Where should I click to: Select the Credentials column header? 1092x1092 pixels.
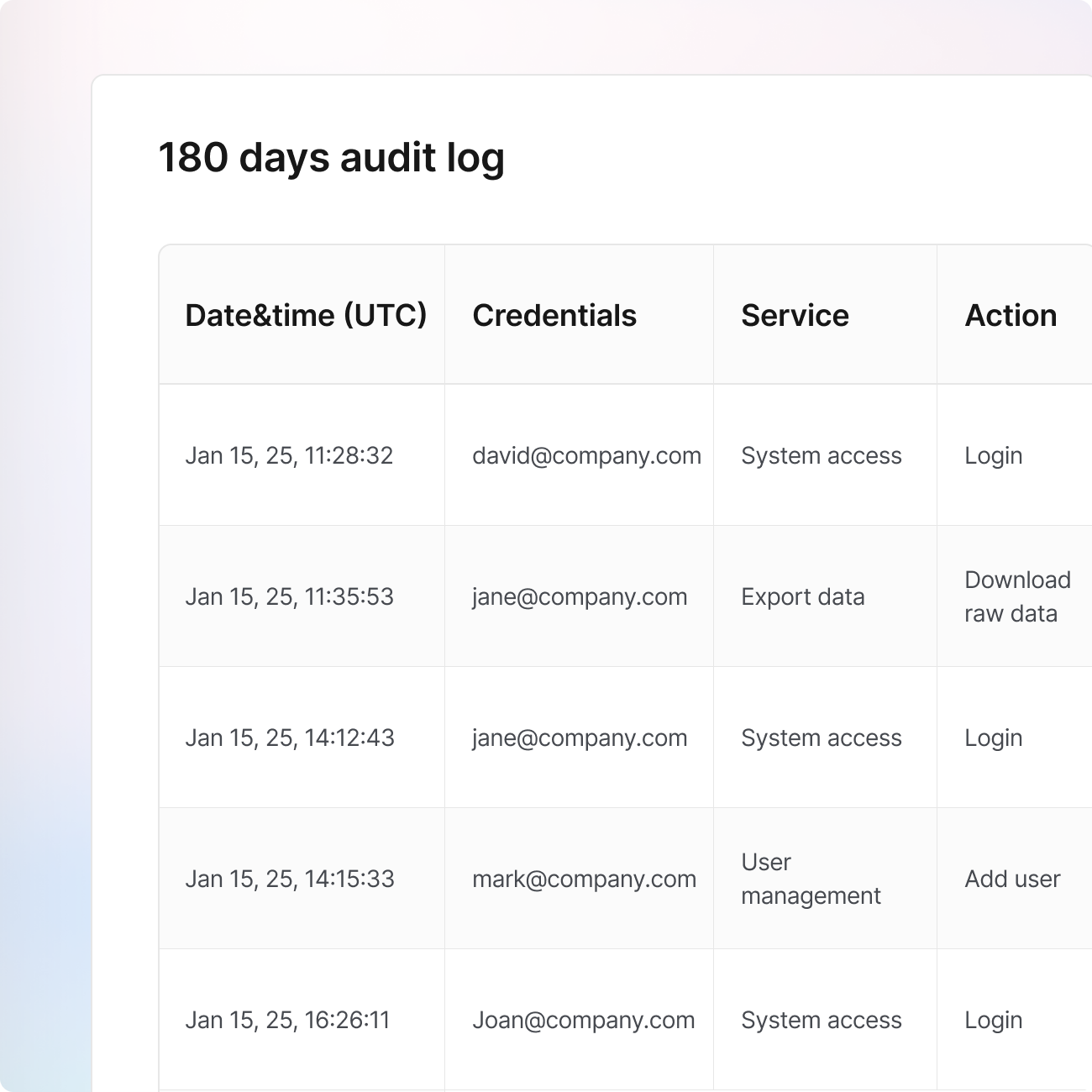point(555,315)
